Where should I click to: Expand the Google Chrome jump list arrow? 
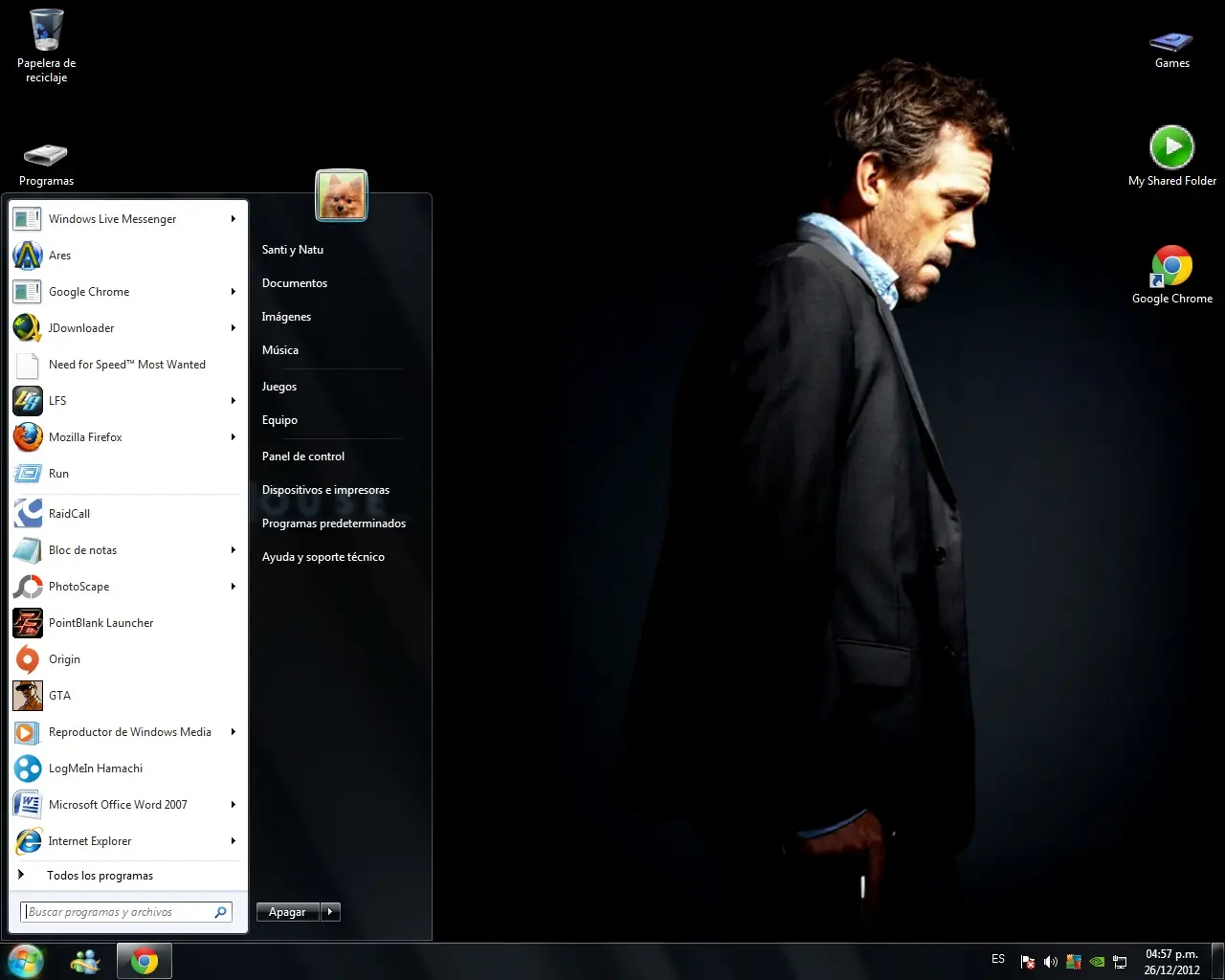233,292
